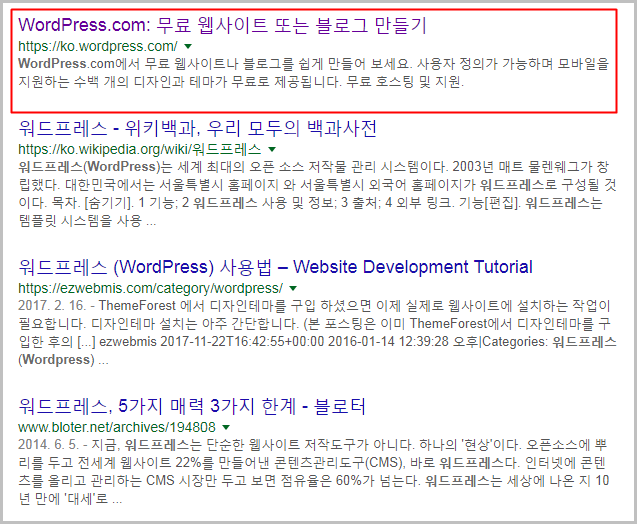Expand dropdown arrow next to bloter.net URL

pos(226,427)
